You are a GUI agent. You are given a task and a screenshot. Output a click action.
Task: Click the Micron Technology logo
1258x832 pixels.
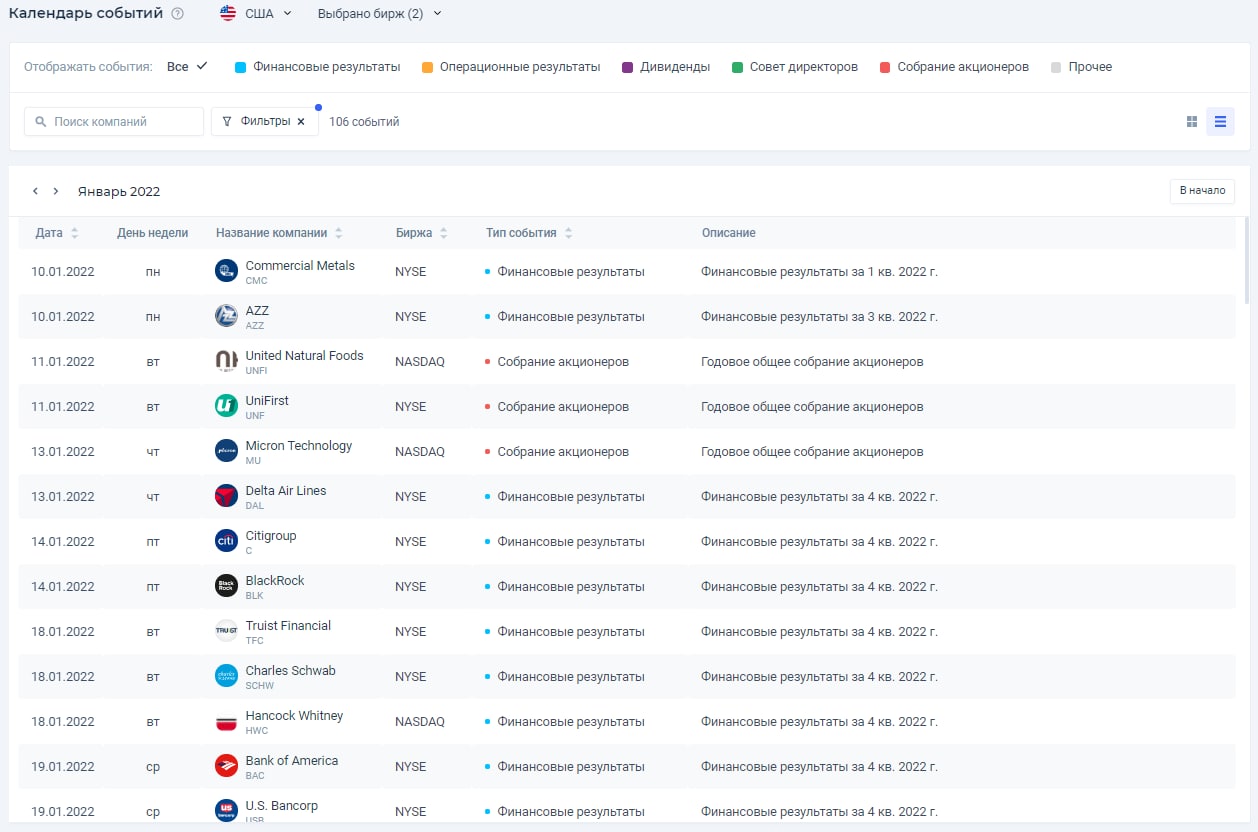coord(227,451)
